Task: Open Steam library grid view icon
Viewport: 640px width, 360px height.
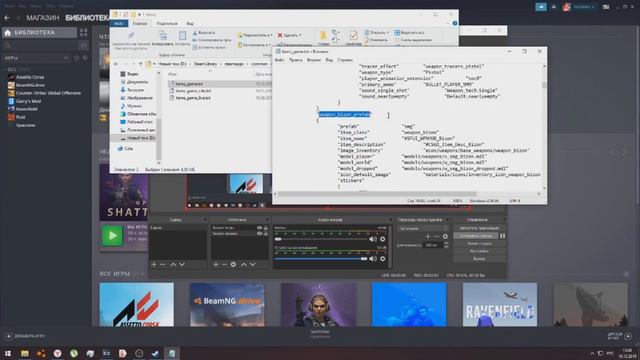Action: pyautogui.click(x=83, y=32)
